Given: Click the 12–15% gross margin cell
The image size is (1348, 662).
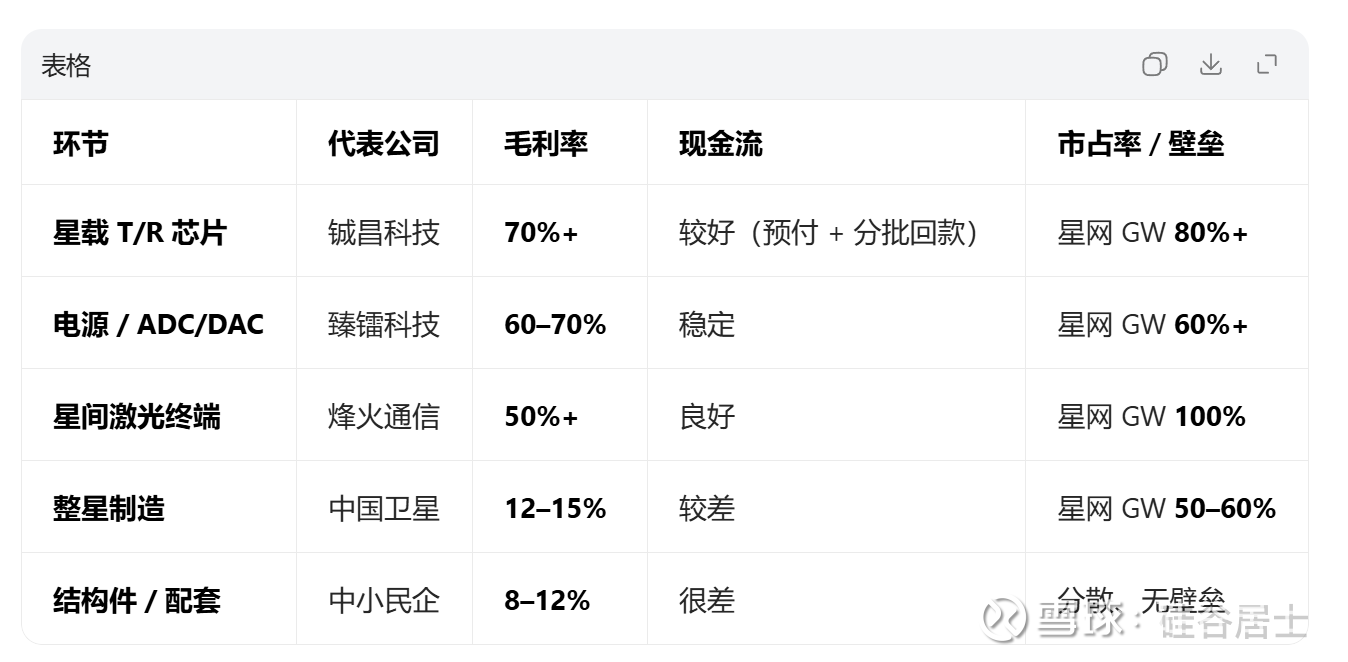Looking at the screenshot, I should pyautogui.click(x=555, y=509).
